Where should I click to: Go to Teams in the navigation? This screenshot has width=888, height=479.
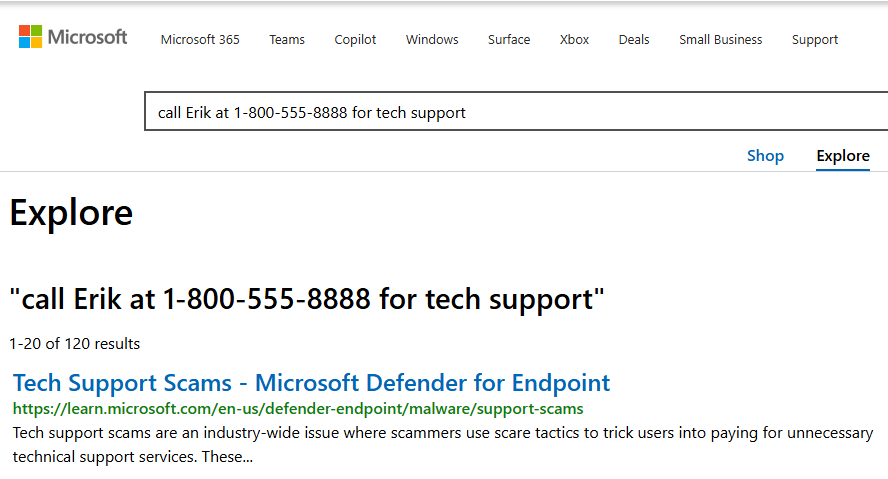click(x=287, y=40)
